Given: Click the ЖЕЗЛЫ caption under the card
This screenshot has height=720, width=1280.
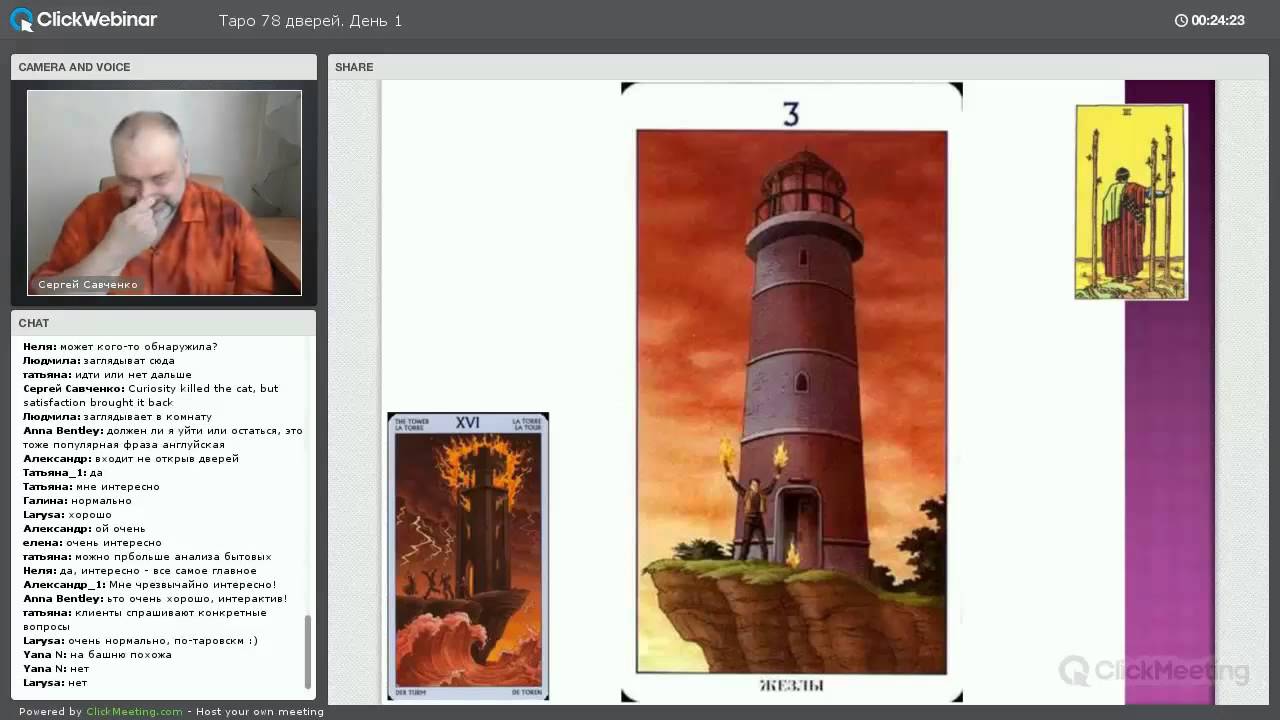Looking at the screenshot, I should point(792,686).
